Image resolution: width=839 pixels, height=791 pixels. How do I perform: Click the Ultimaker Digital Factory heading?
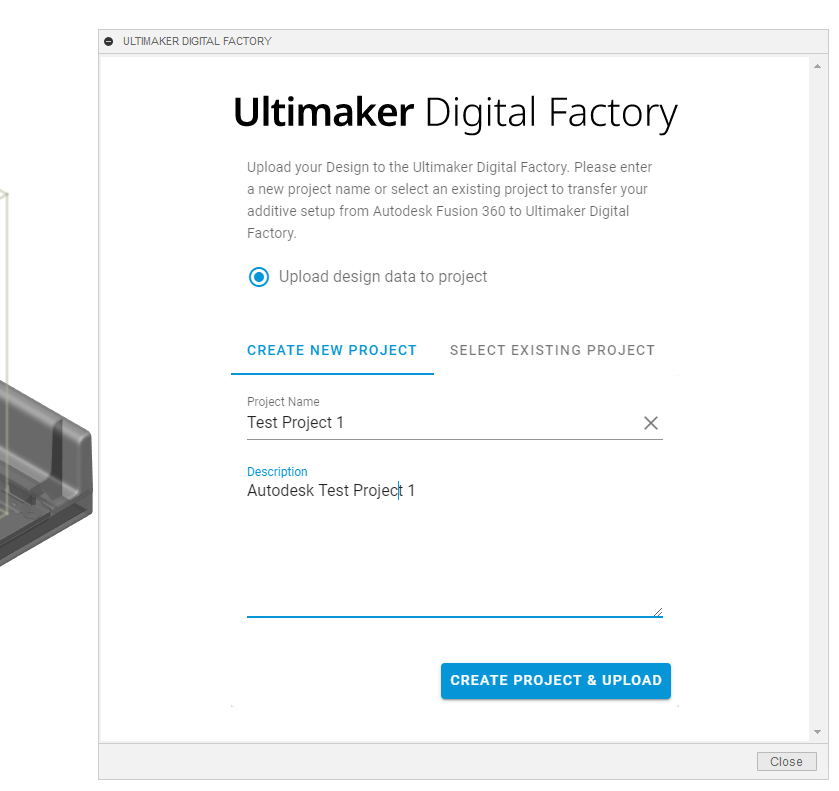[x=455, y=113]
